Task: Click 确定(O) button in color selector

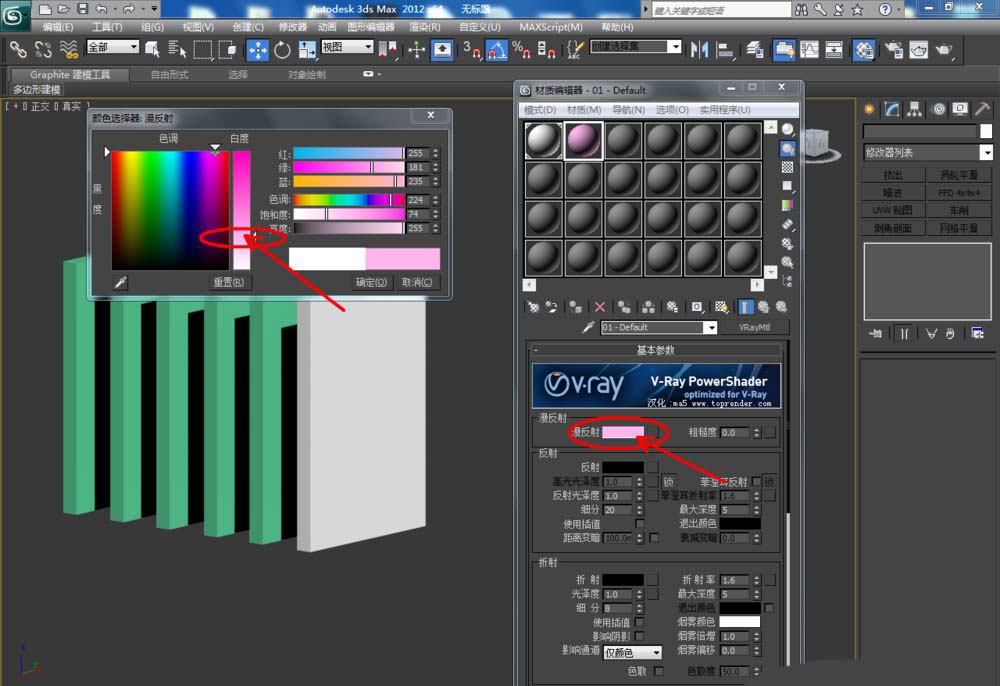Action: coord(371,283)
